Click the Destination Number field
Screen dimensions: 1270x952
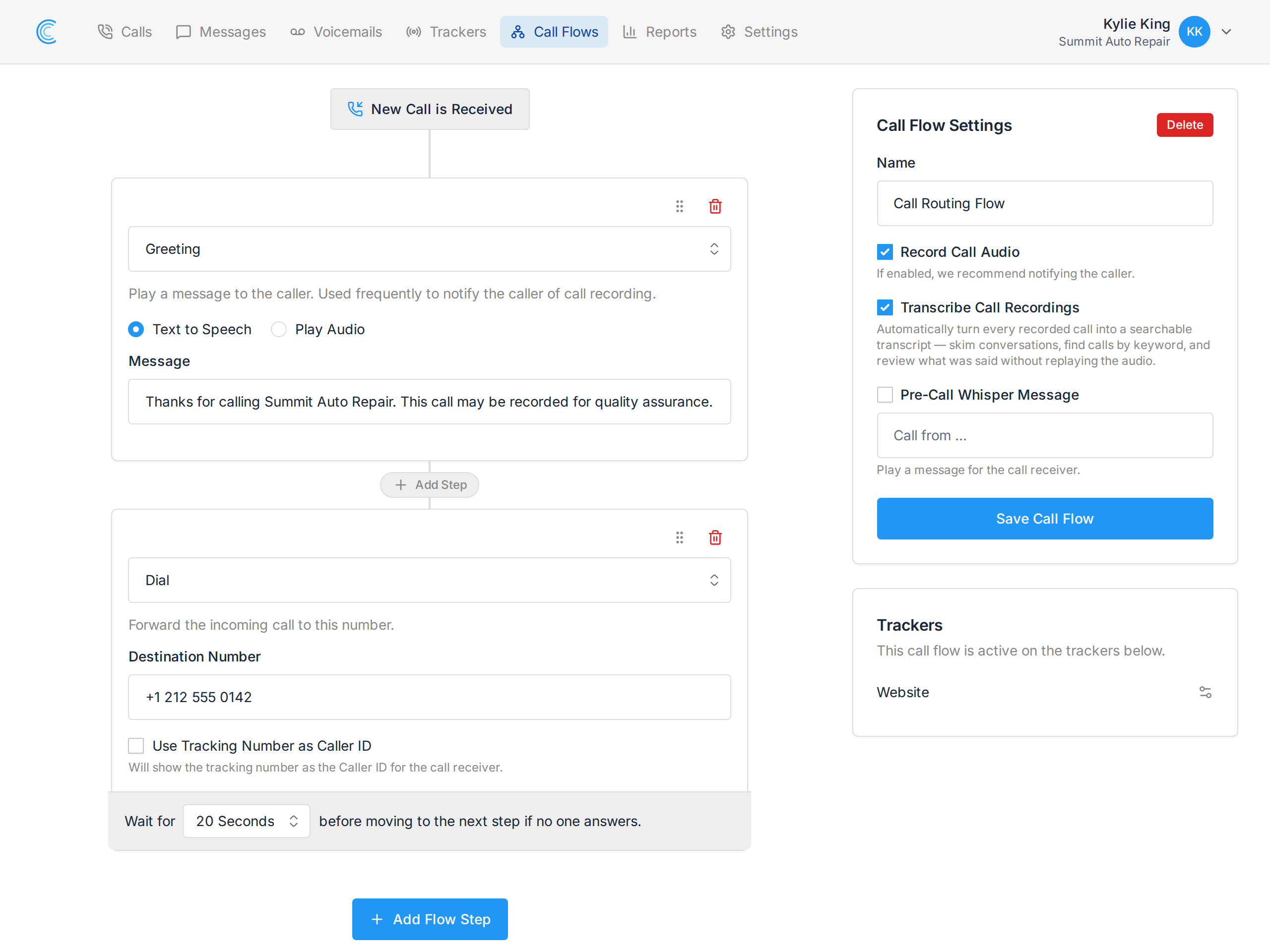(430, 697)
